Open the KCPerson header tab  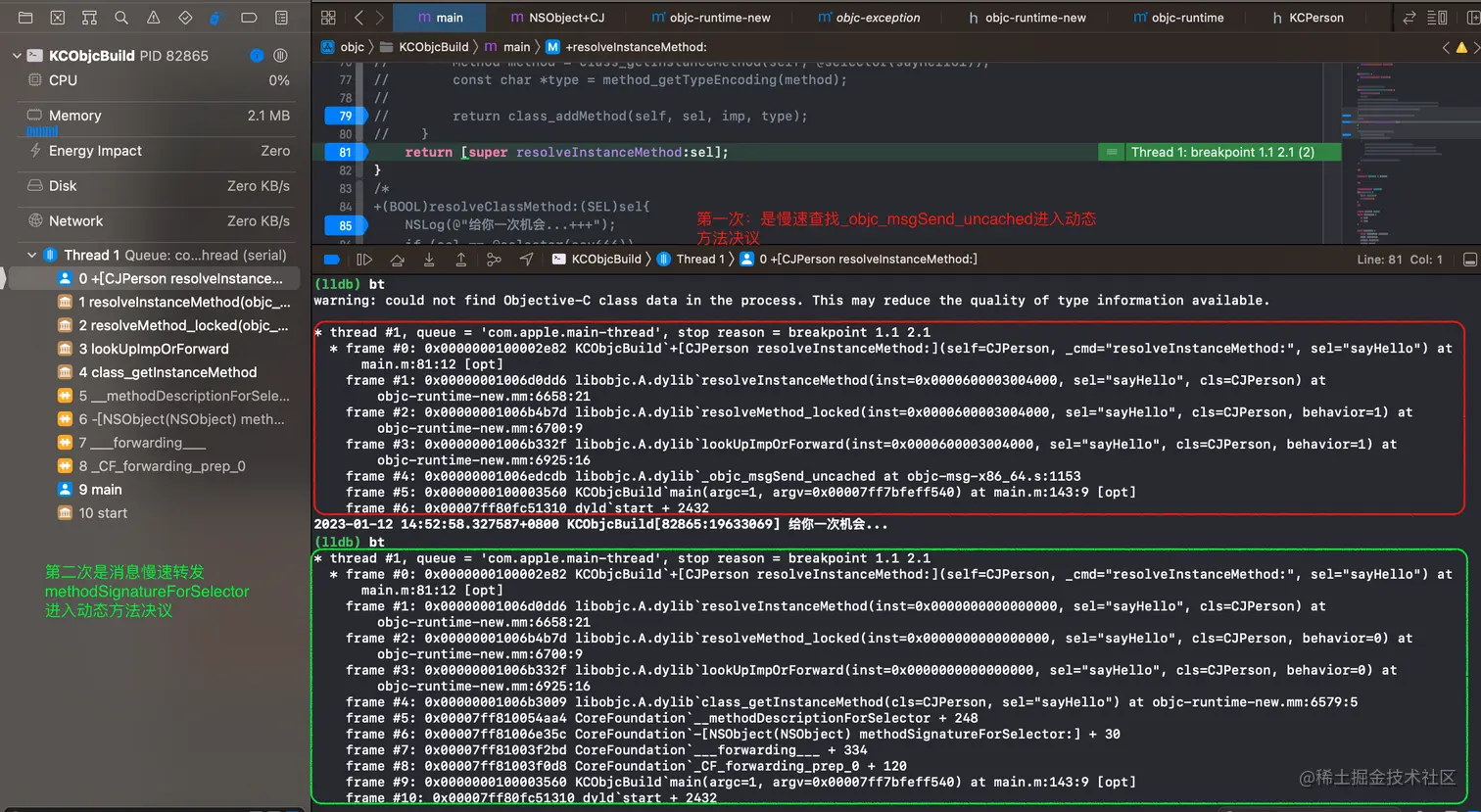click(1308, 18)
